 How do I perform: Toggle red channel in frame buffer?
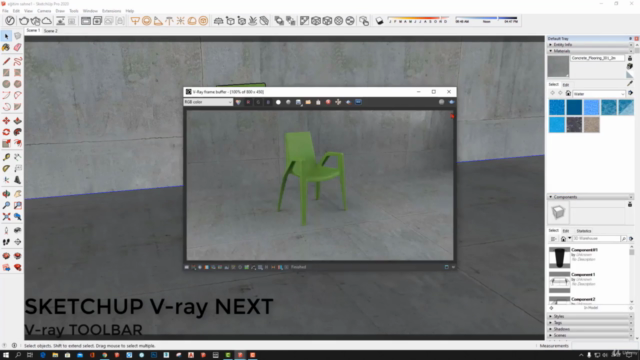[248, 102]
